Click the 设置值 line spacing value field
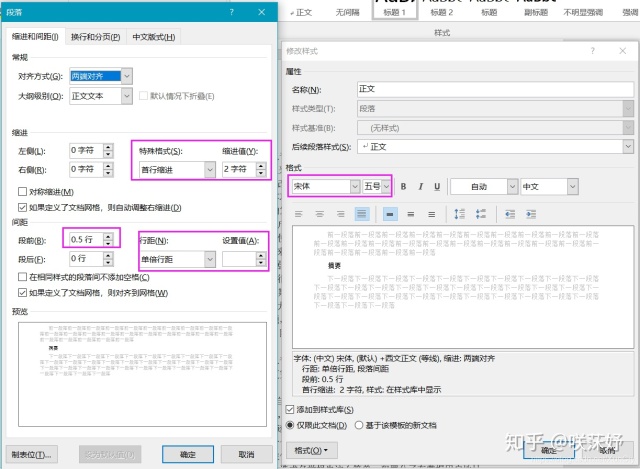This screenshot has width=640, height=469. coord(239,259)
